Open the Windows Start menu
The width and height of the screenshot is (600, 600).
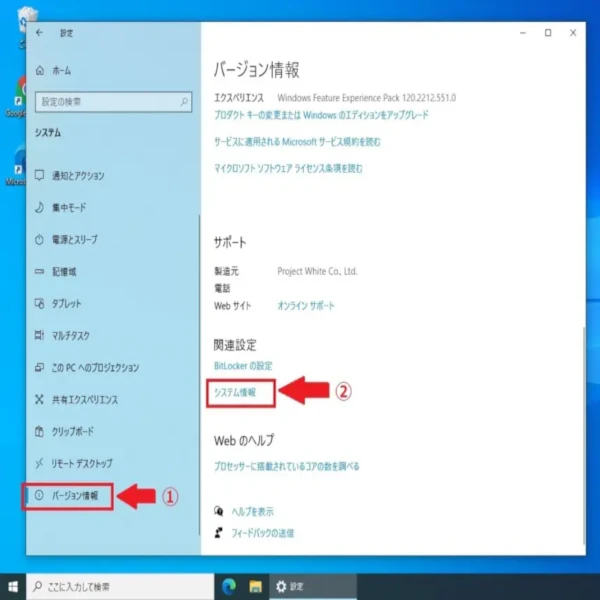(x=13, y=587)
